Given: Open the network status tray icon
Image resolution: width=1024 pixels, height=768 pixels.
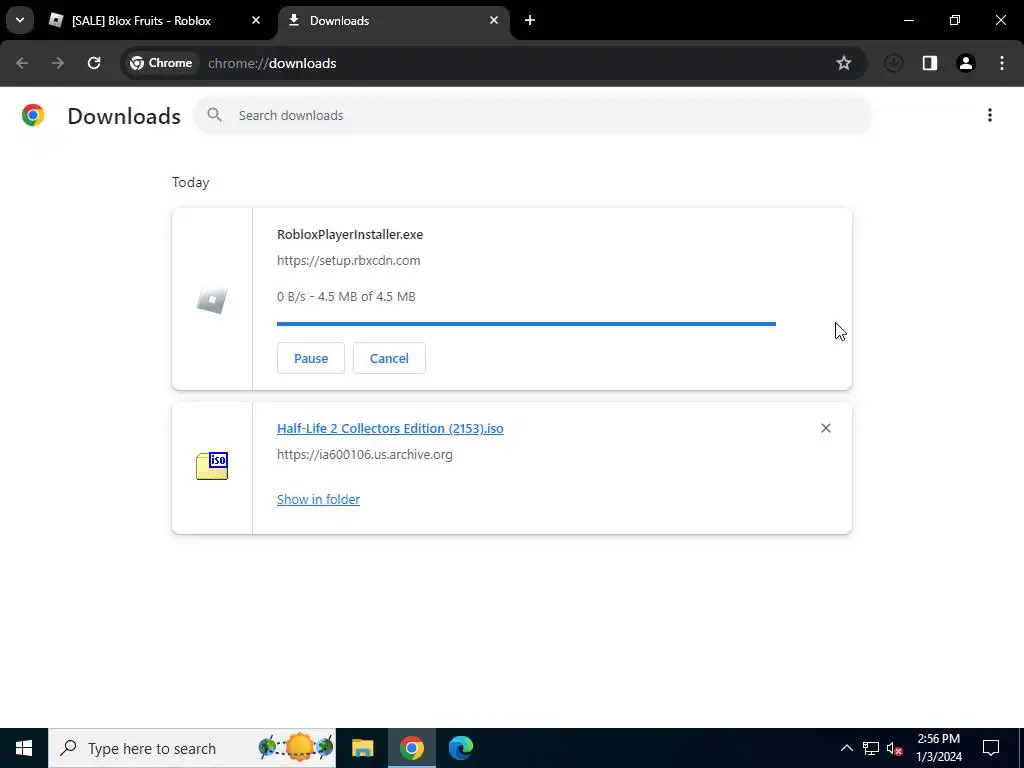Looking at the screenshot, I should tap(871, 748).
